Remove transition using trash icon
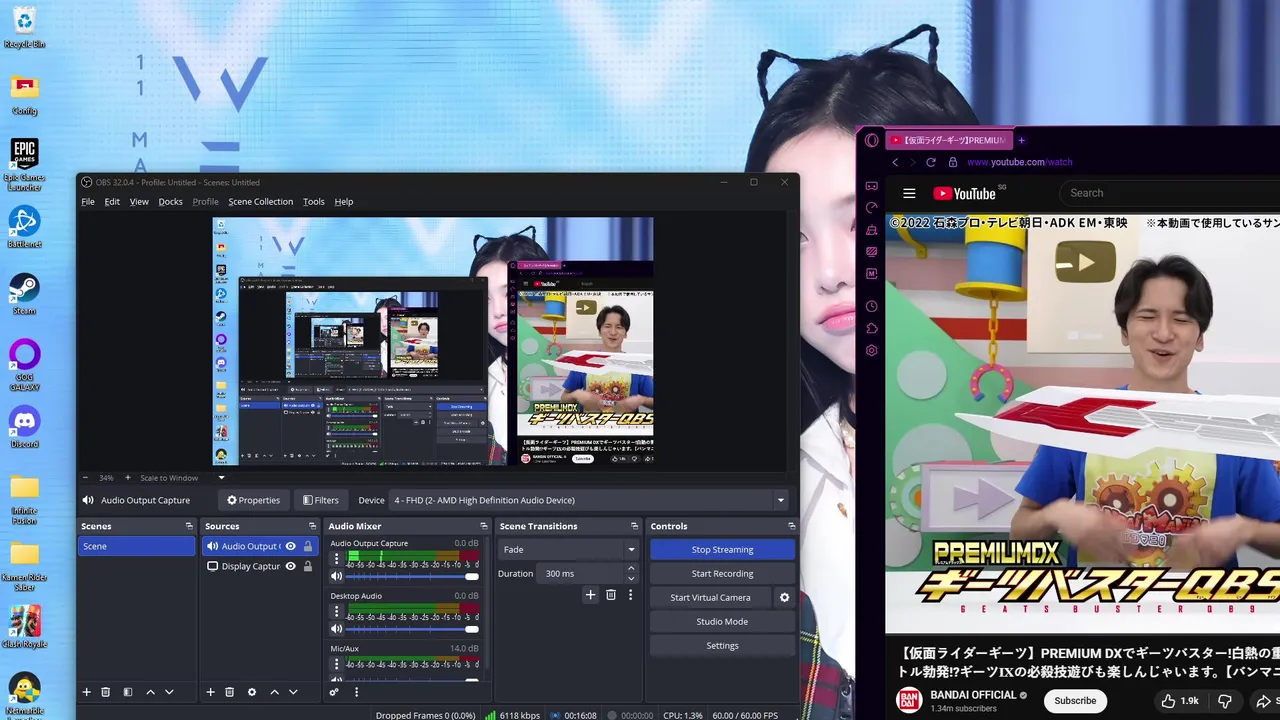Screen dimensions: 1280x720 611,595
